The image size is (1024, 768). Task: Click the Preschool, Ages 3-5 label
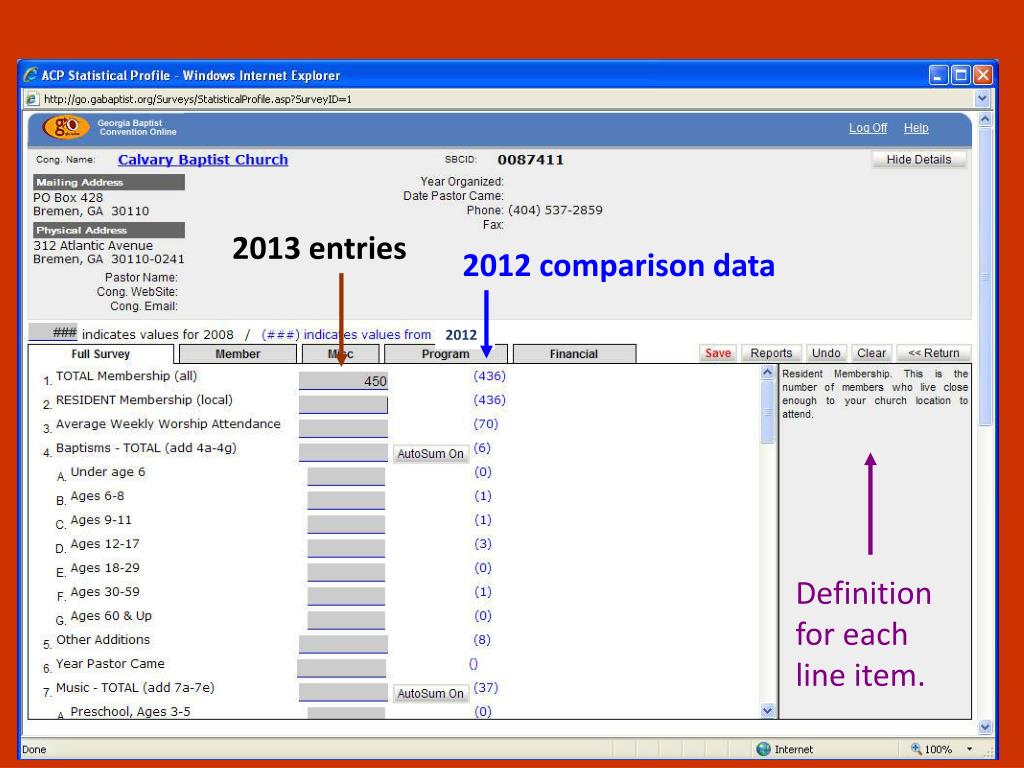pos(131,712)
